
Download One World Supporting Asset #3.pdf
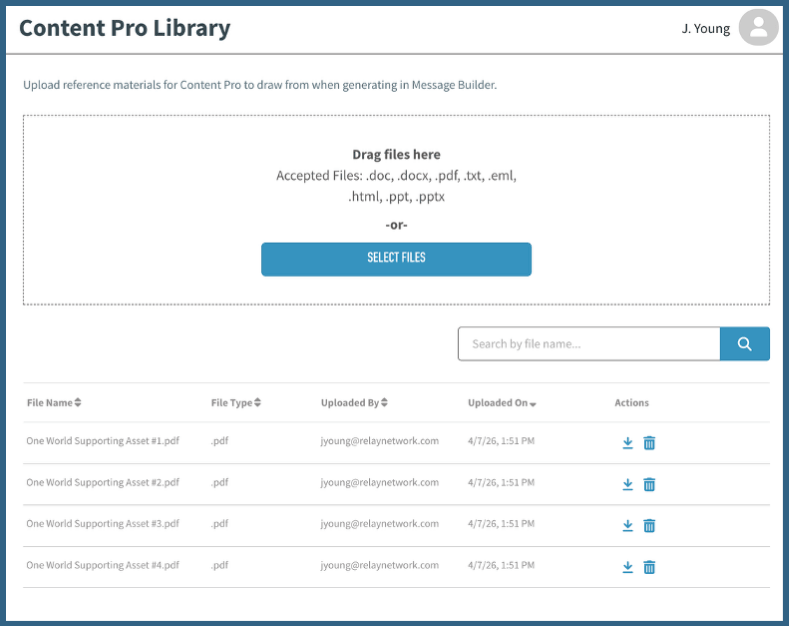pos(628,526)
